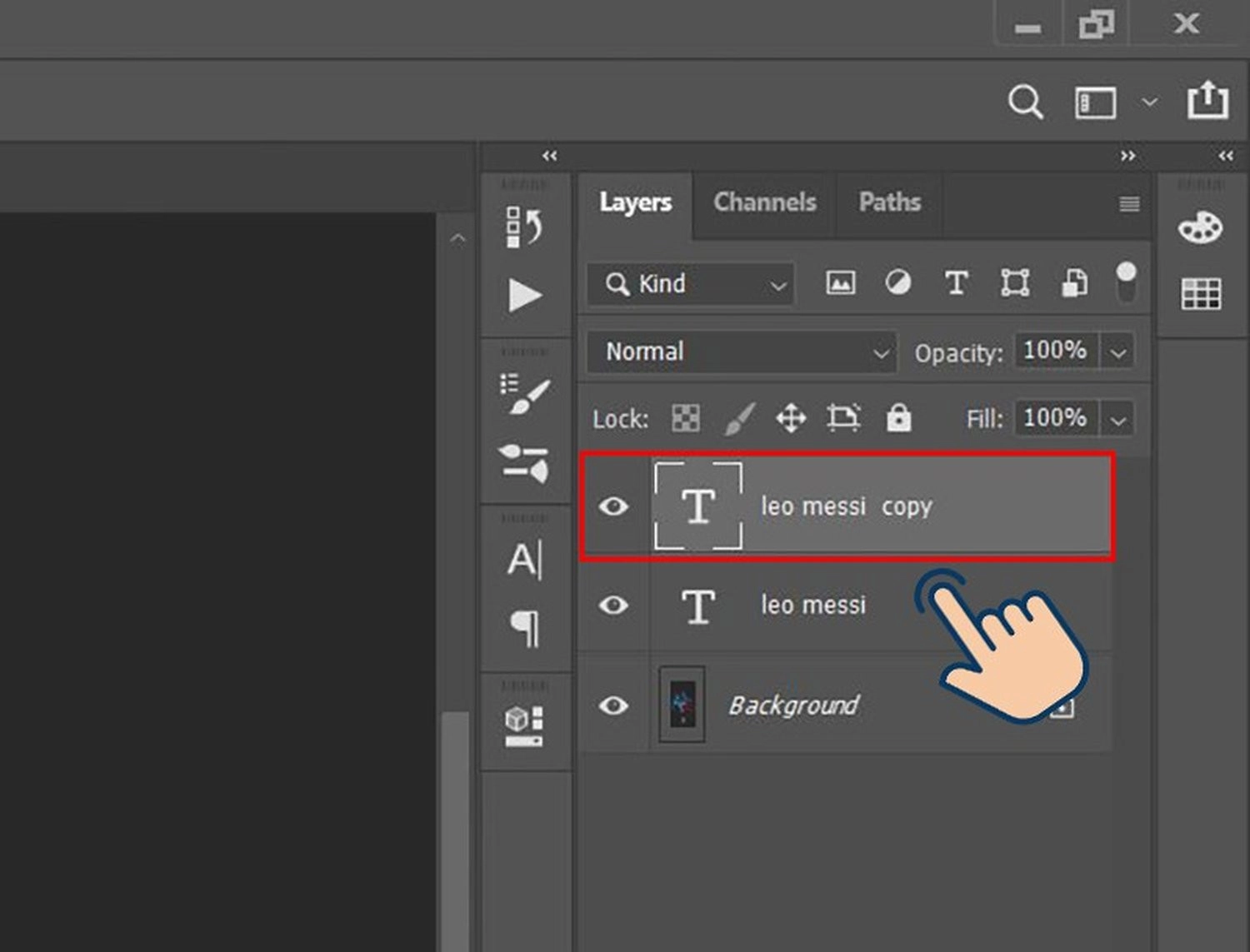This screenshot has width=1250, height=952.
Task: Collapse the Layers panel group arrows
Action: [1127, 156]
